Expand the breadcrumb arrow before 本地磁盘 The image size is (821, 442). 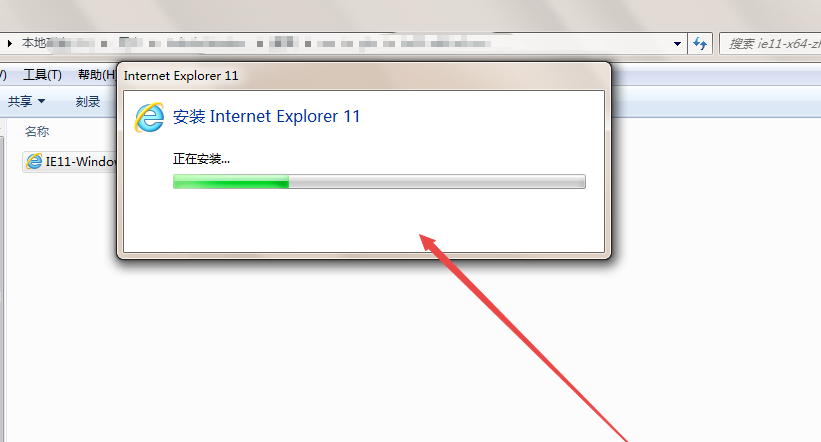(9, 43)
